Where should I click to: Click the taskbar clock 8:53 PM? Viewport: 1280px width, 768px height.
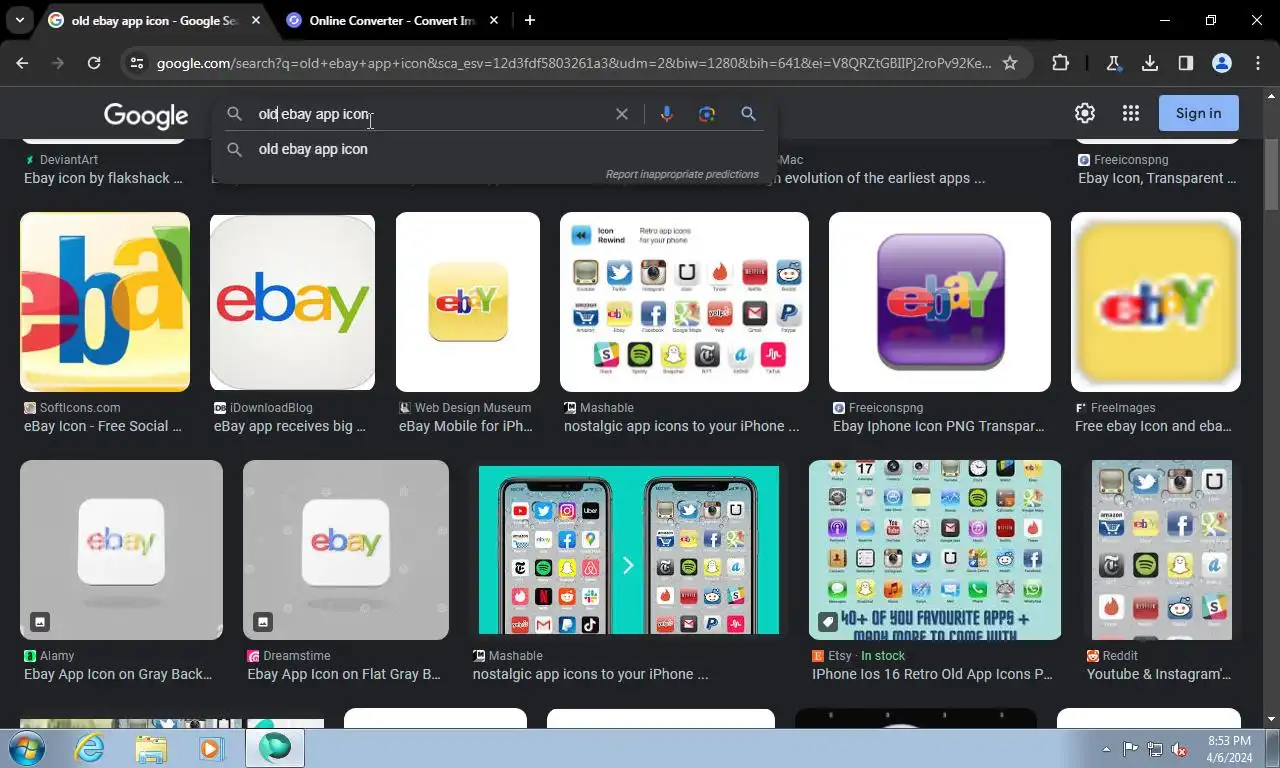[x=1229, y=741]
